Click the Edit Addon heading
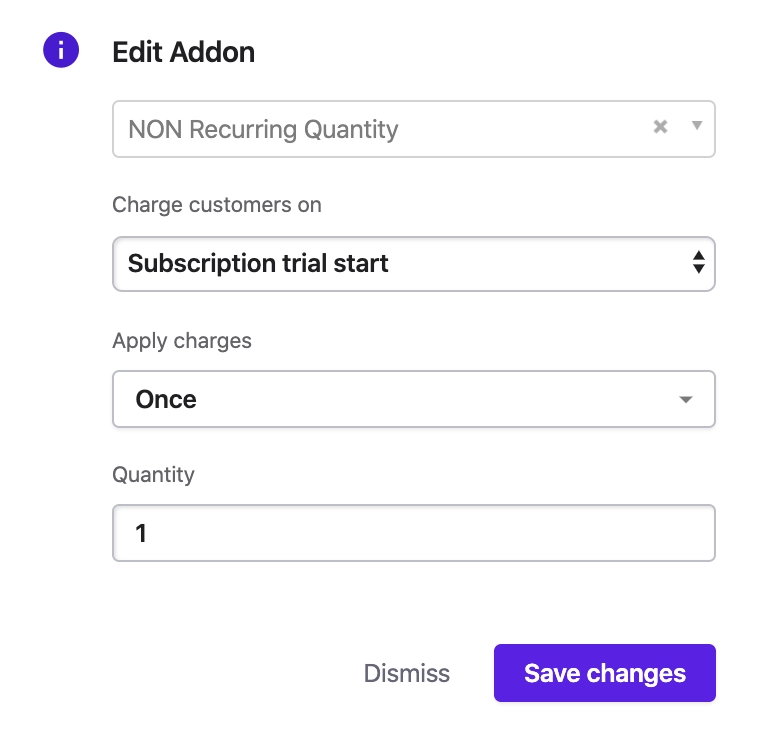 click(x=184, y=52)
